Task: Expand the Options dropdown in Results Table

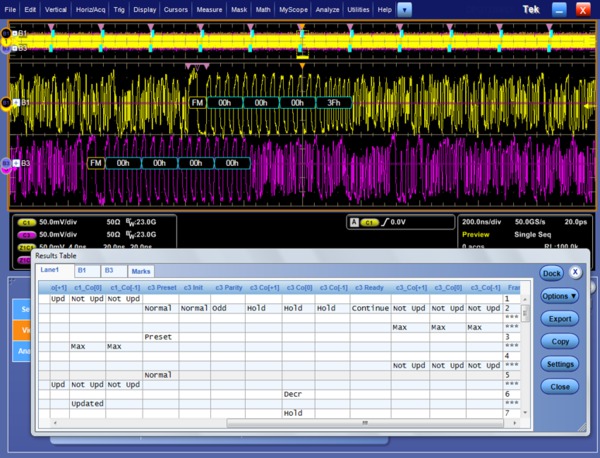Action: click(x=560, y=296)
